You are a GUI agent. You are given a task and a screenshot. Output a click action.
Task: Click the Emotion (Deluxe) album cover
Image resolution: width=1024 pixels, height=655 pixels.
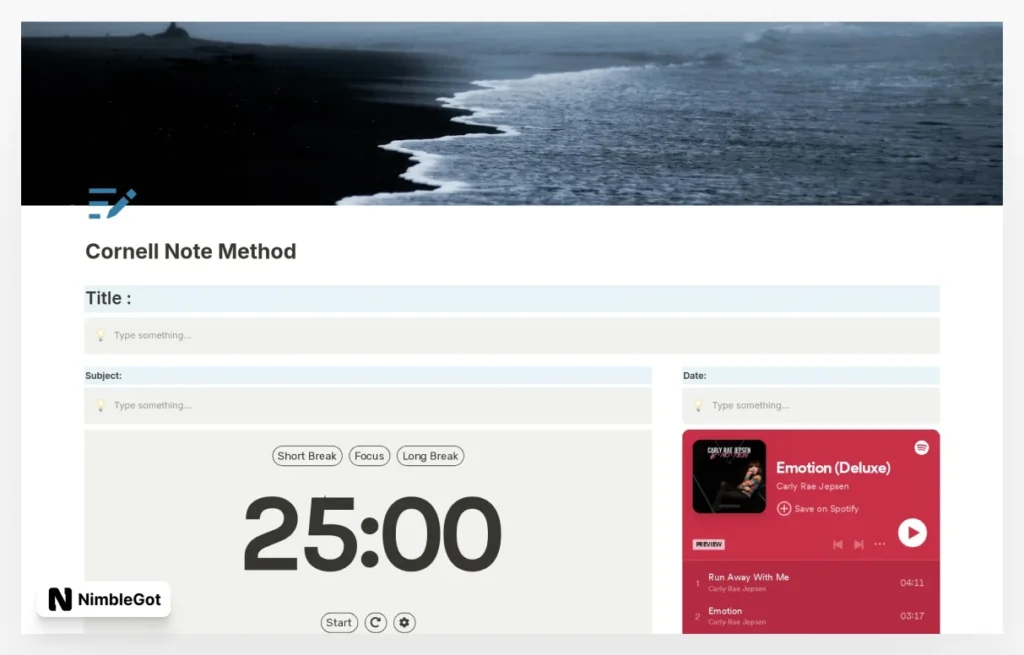pos(729,476)
